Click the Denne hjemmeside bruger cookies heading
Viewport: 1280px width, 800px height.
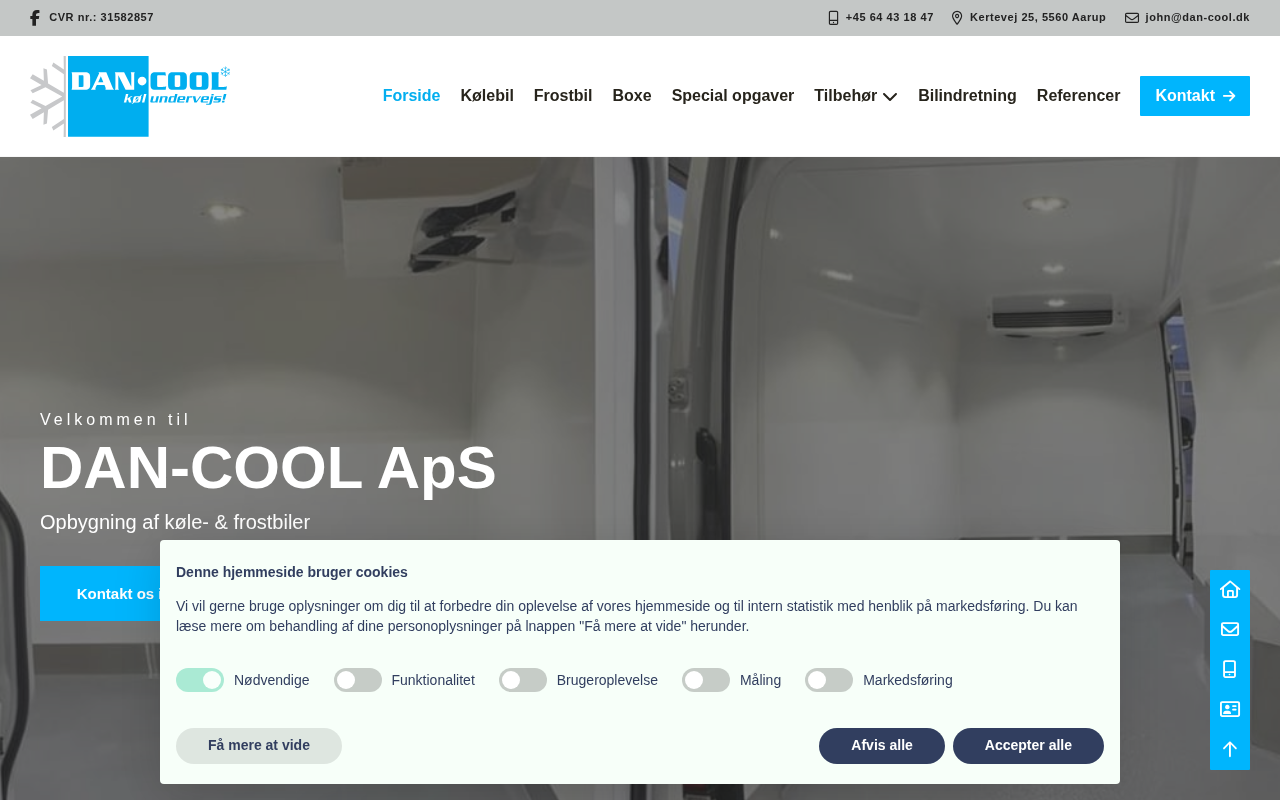click(292, 572)
